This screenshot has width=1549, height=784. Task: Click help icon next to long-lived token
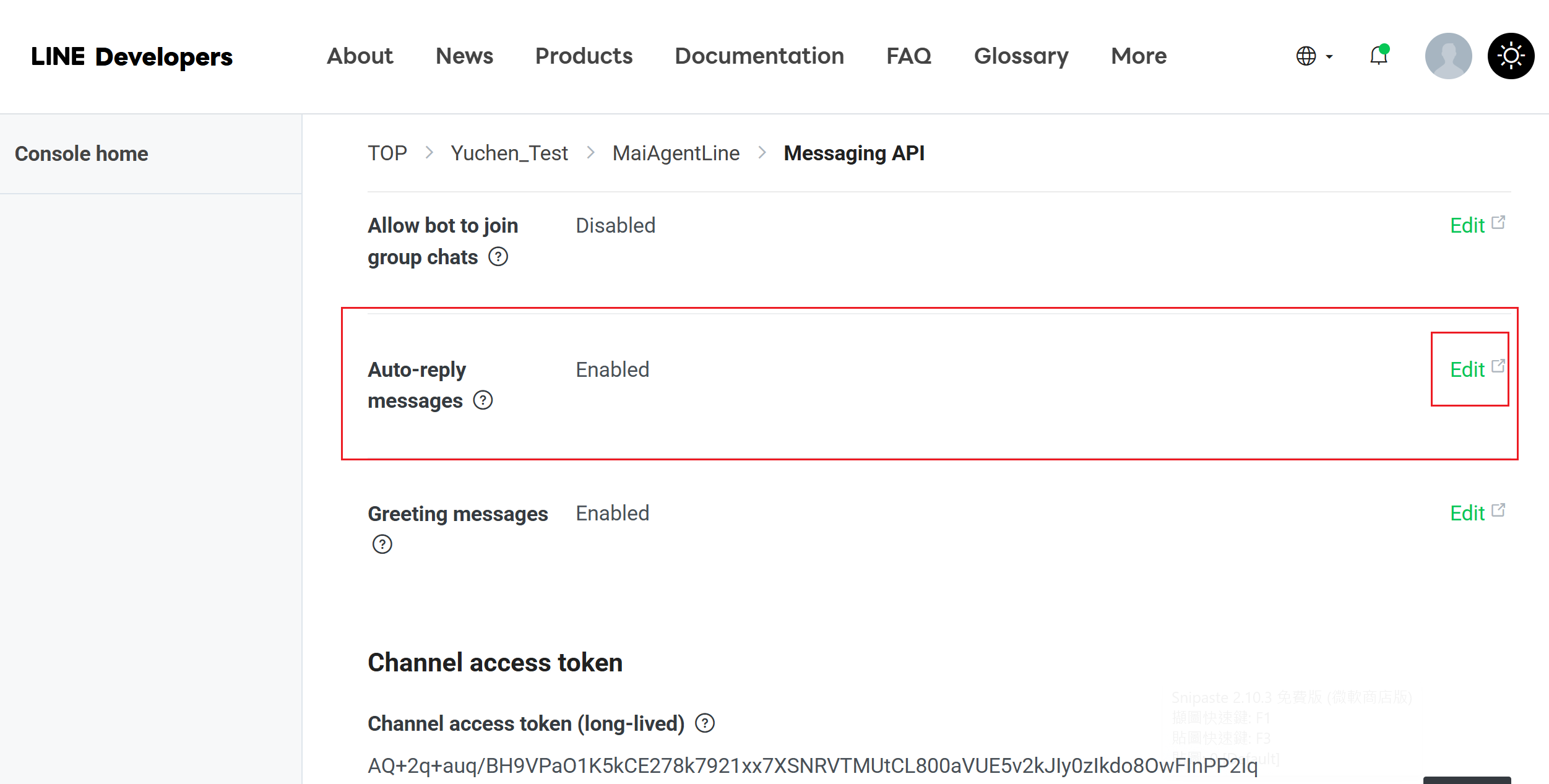point(705,723)
